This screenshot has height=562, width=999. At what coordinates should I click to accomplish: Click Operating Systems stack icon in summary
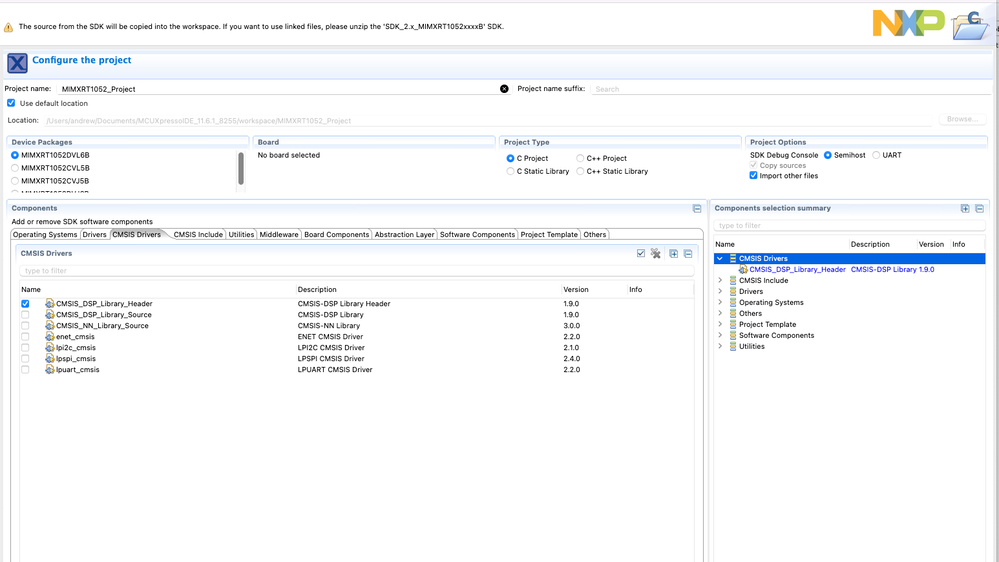tap(733, 302)
